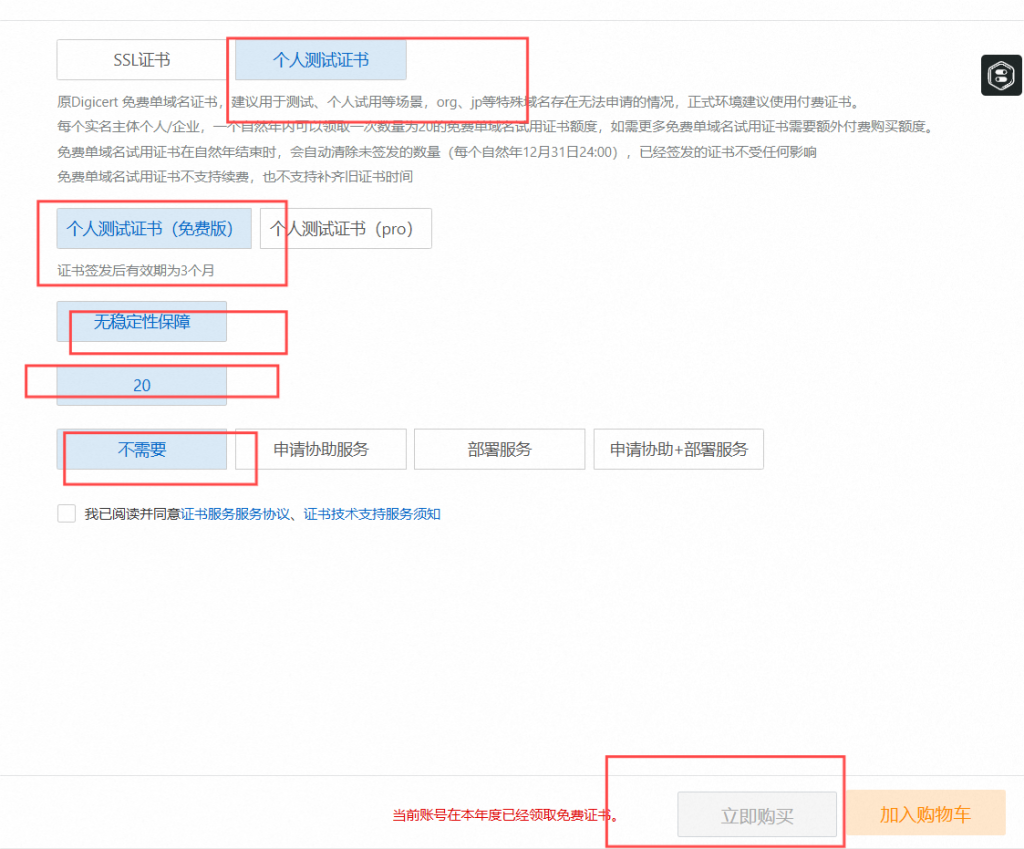Image resolution: width=1024 pixels, height=849 pixels.
Task: Select the 无稳定性保障 option
Action: pos(142,322)
